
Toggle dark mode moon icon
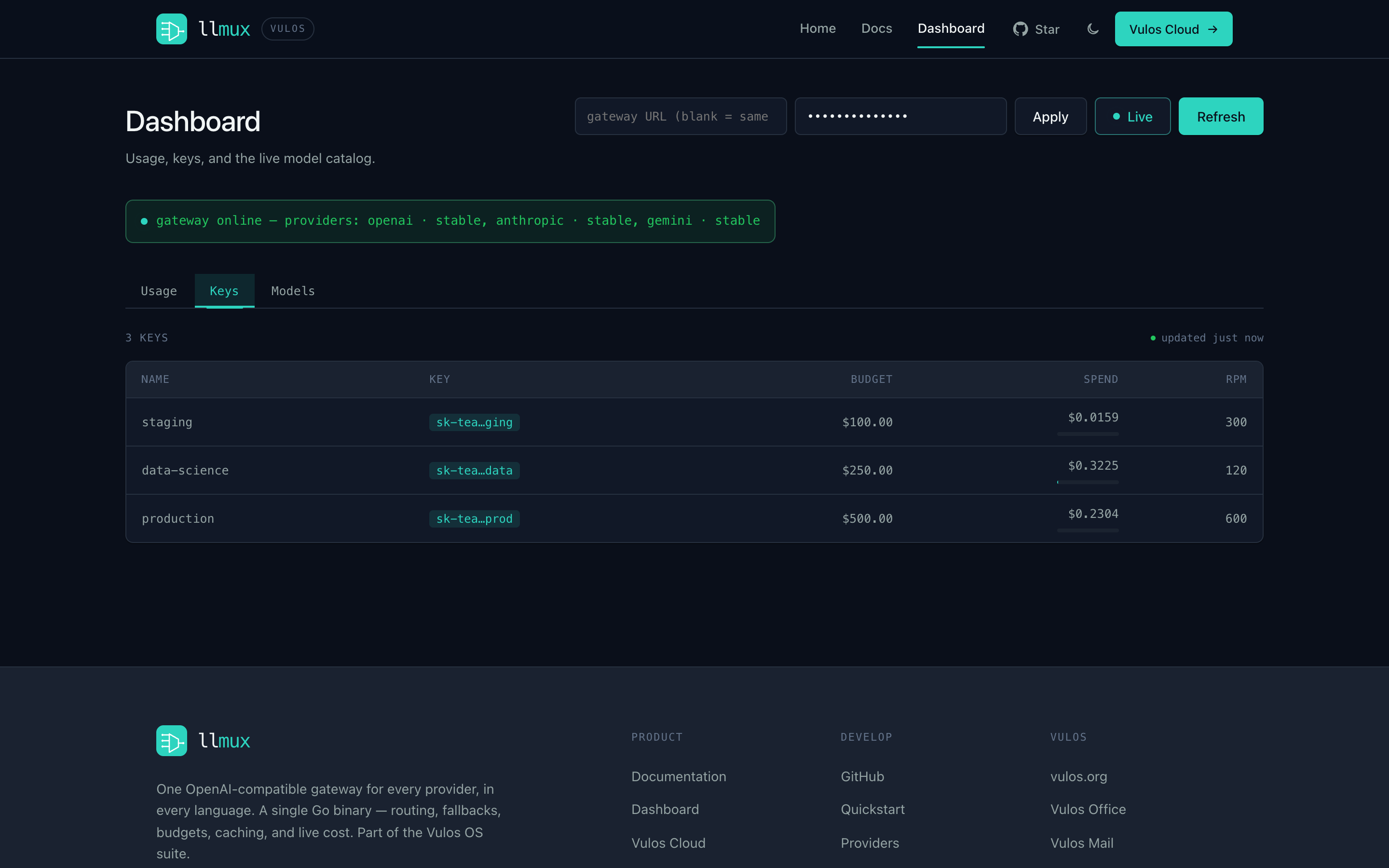[1093, 29]
